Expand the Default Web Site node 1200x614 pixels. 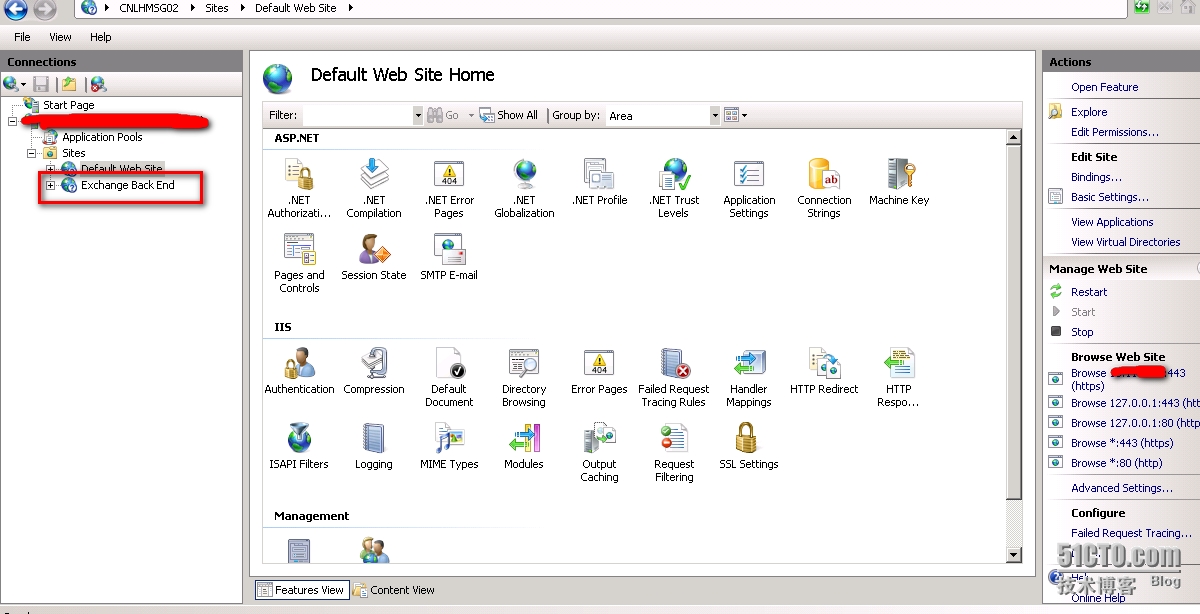[50, 169]
